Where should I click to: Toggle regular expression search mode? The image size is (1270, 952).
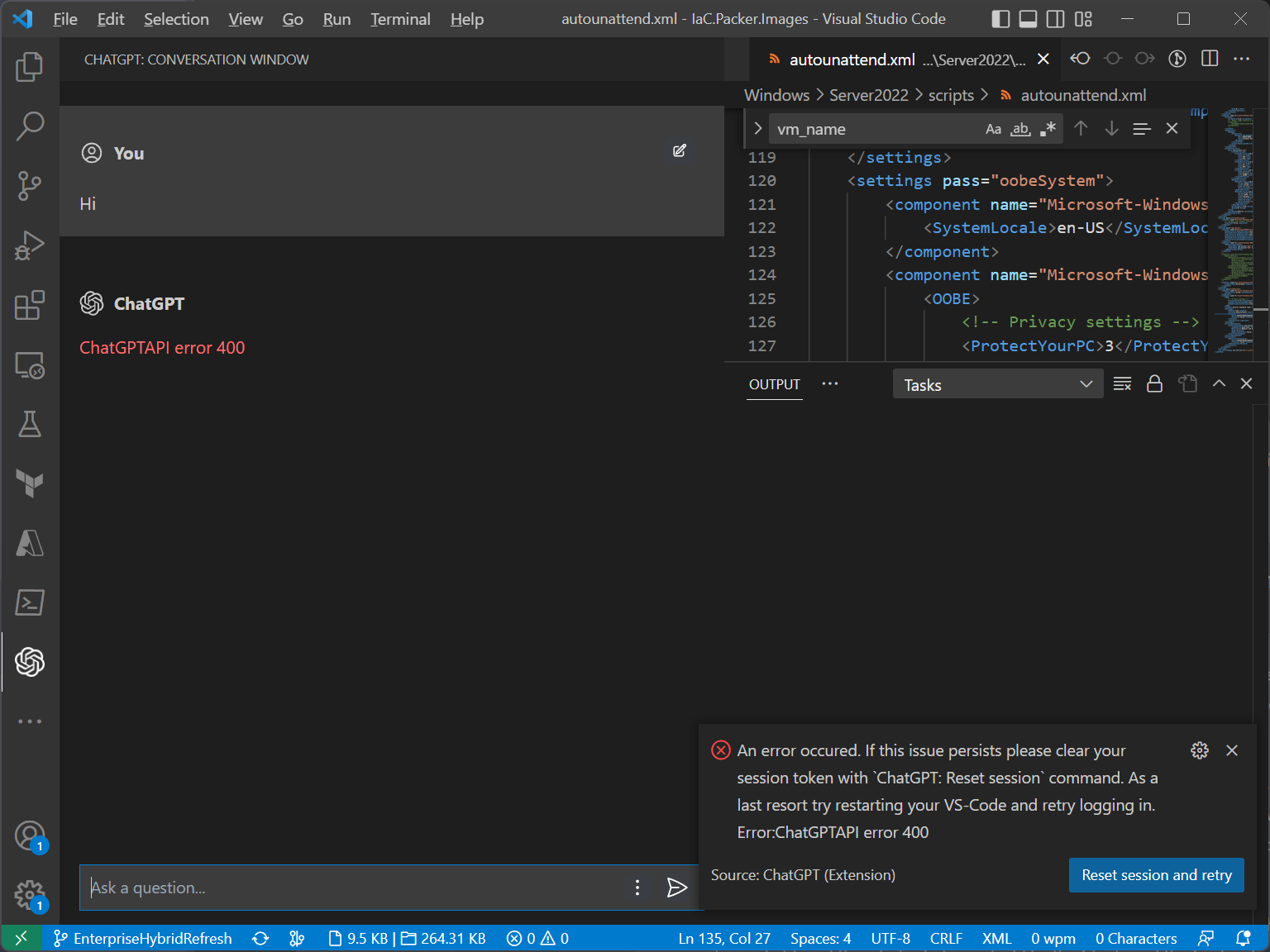pos(1047,128)
